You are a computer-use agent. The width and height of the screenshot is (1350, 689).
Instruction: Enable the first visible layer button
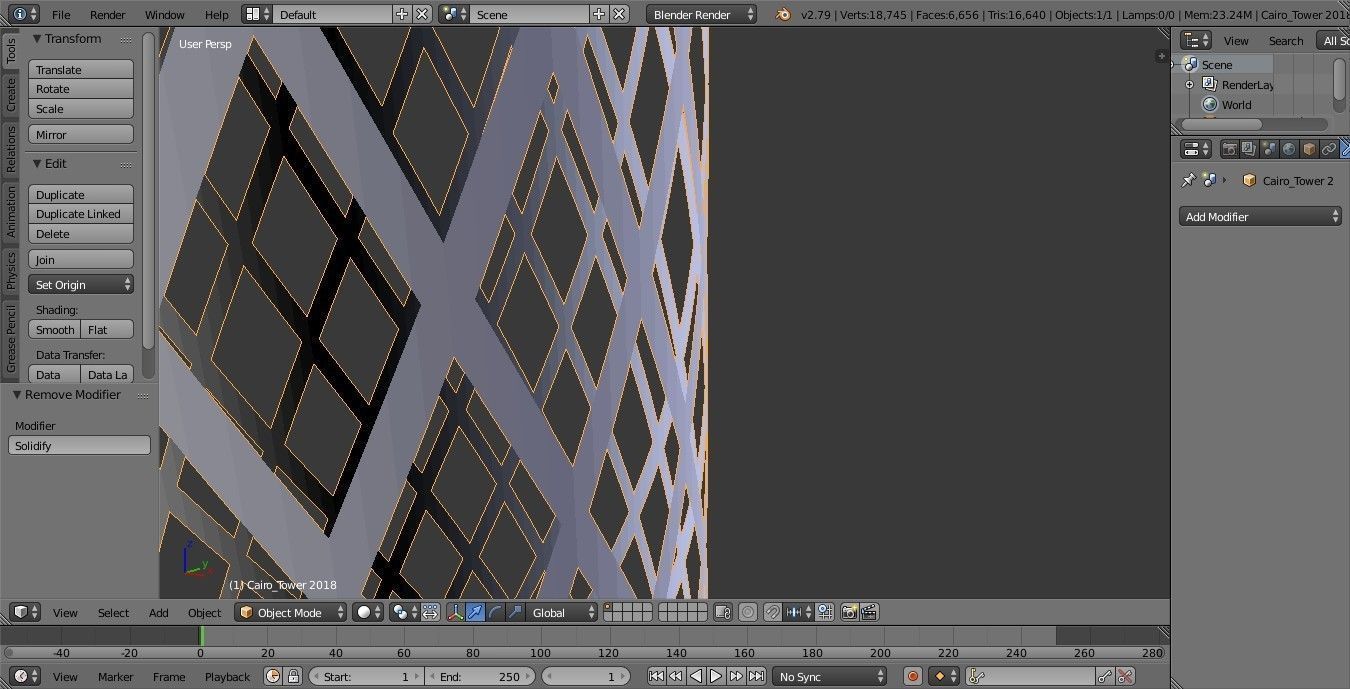point(609,608)
